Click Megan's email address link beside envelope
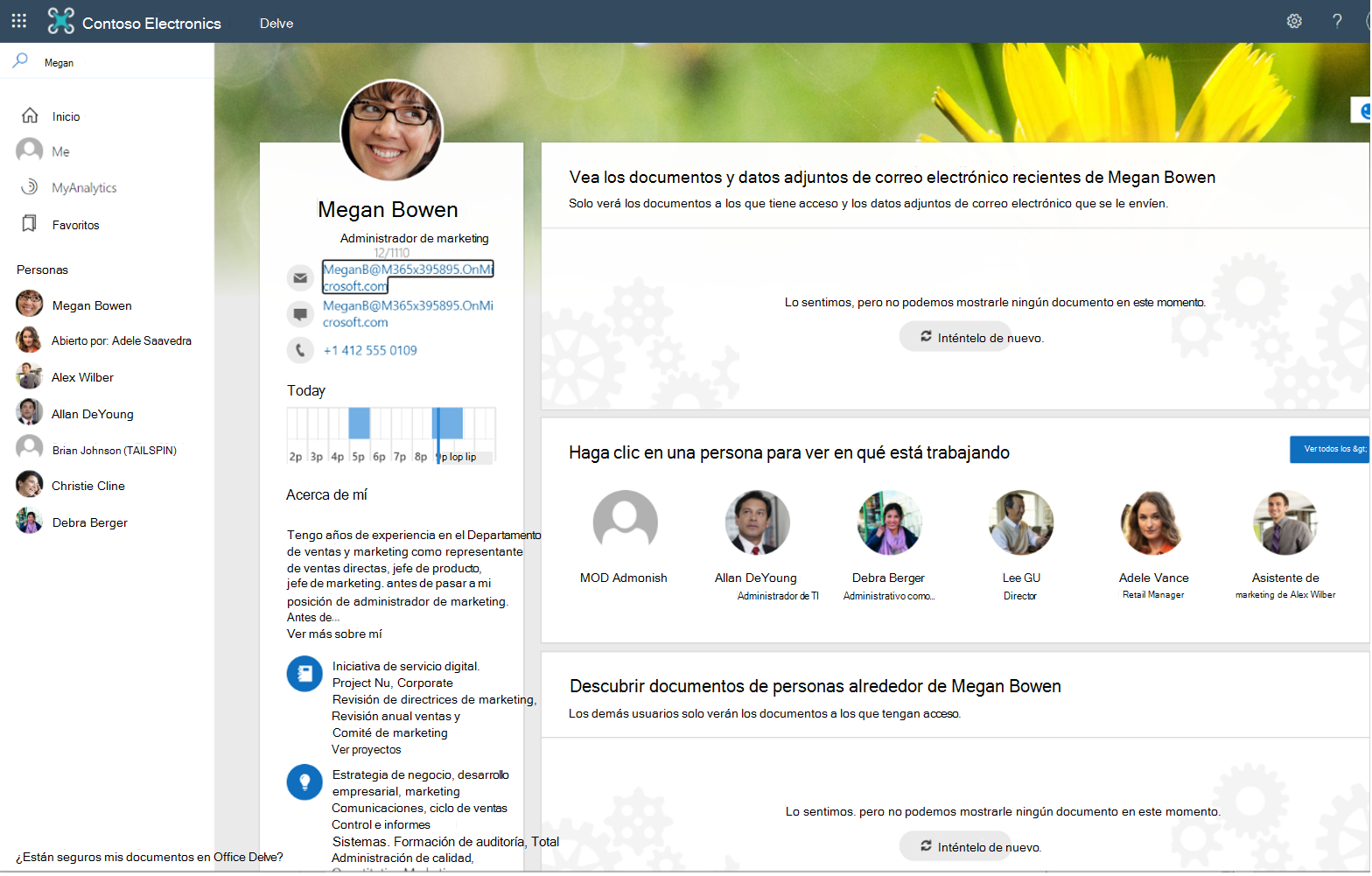This screenshot has width=1372, height=876. click(408, 277)
